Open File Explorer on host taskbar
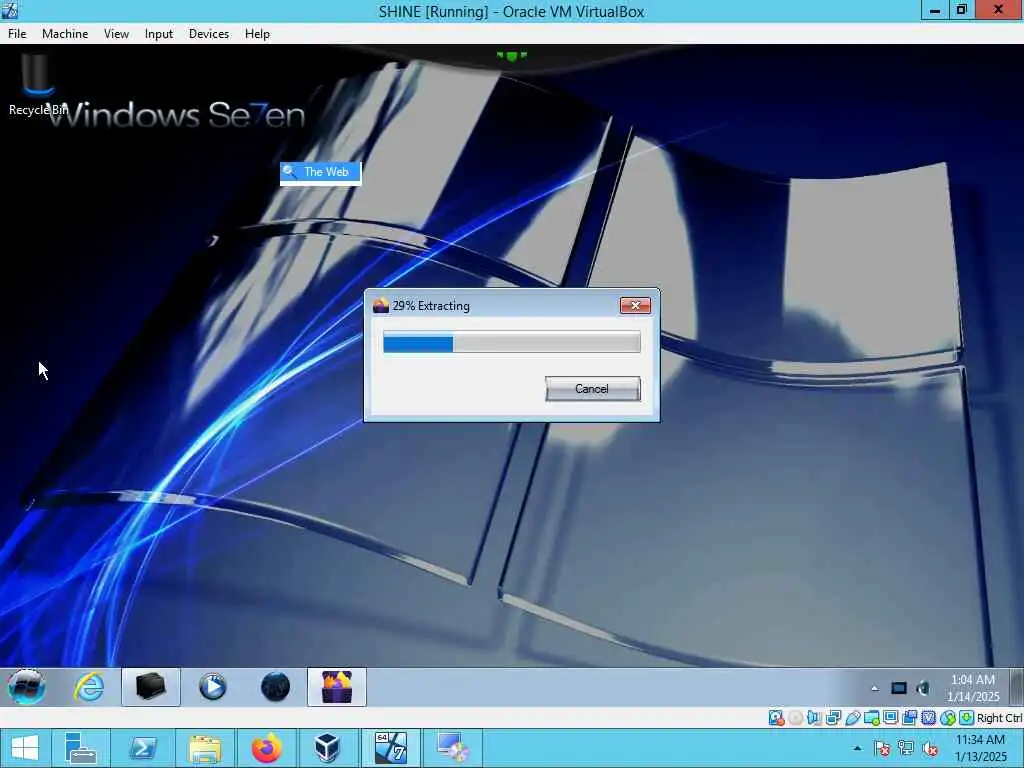The image size is (1024, 768). point(204,748)
